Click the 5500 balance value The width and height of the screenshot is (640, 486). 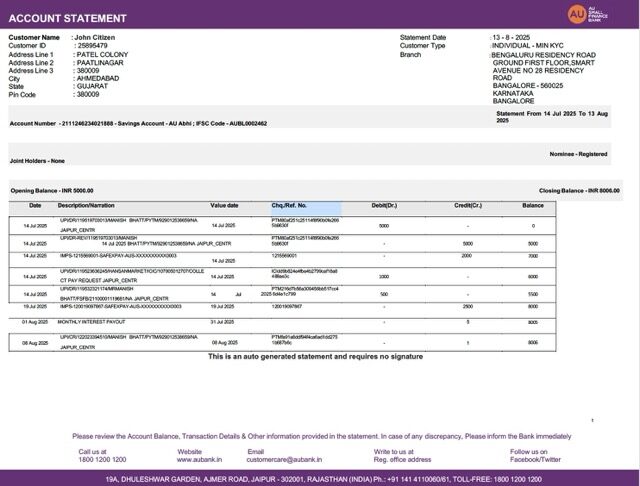(533, 294)
